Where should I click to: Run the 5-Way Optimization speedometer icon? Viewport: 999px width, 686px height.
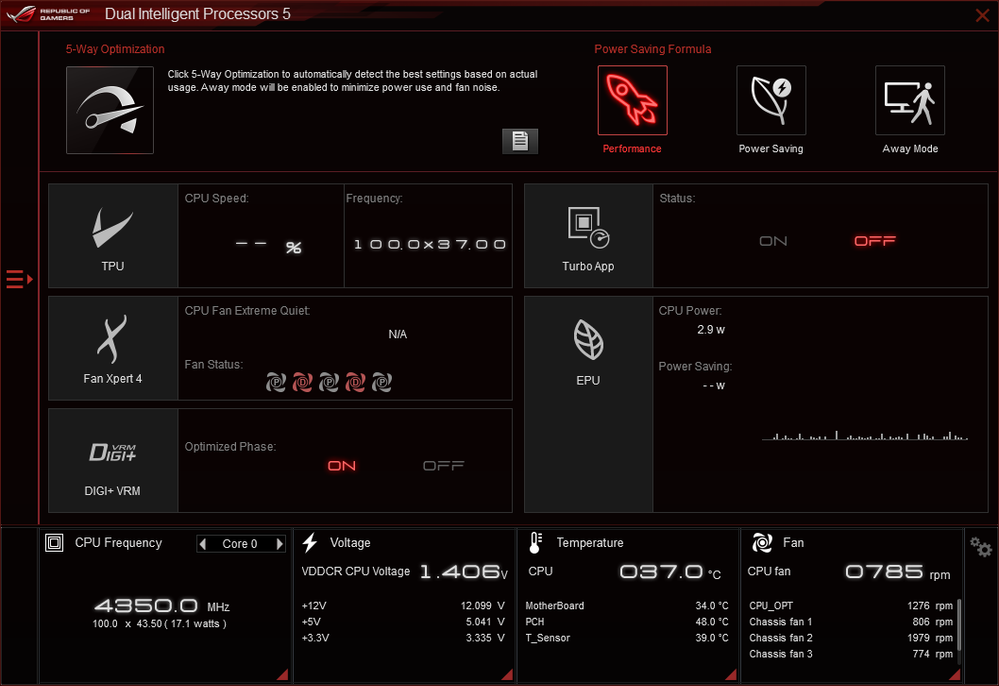pyautogui.click(x=110, y=110)
